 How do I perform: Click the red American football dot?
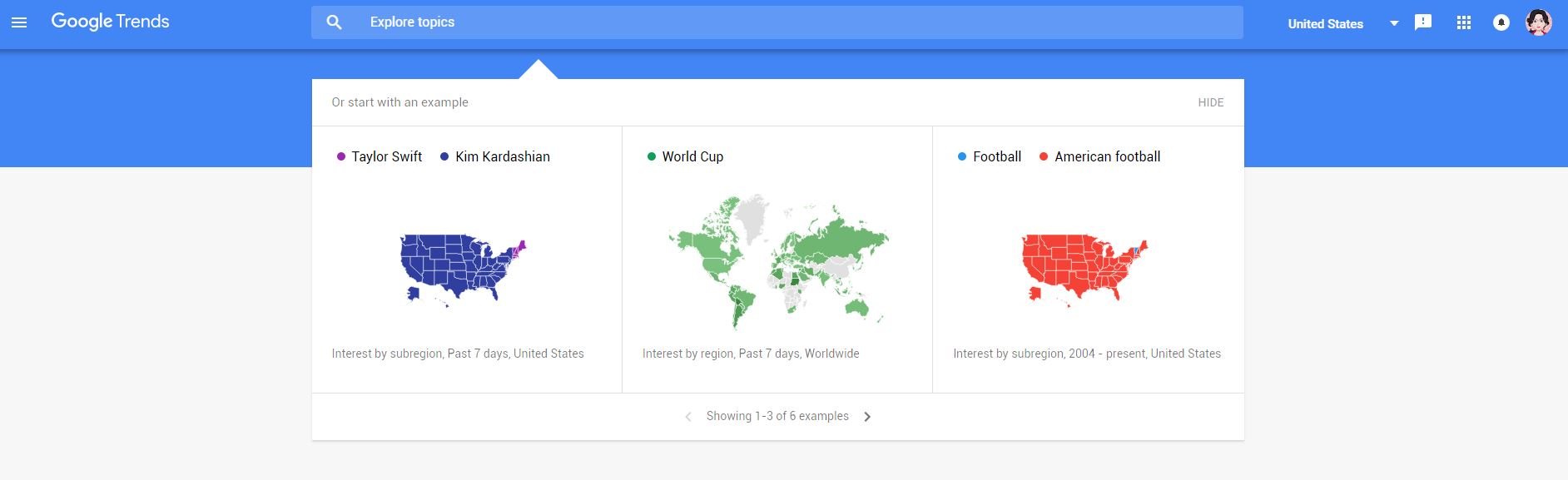click(1044, 156)
